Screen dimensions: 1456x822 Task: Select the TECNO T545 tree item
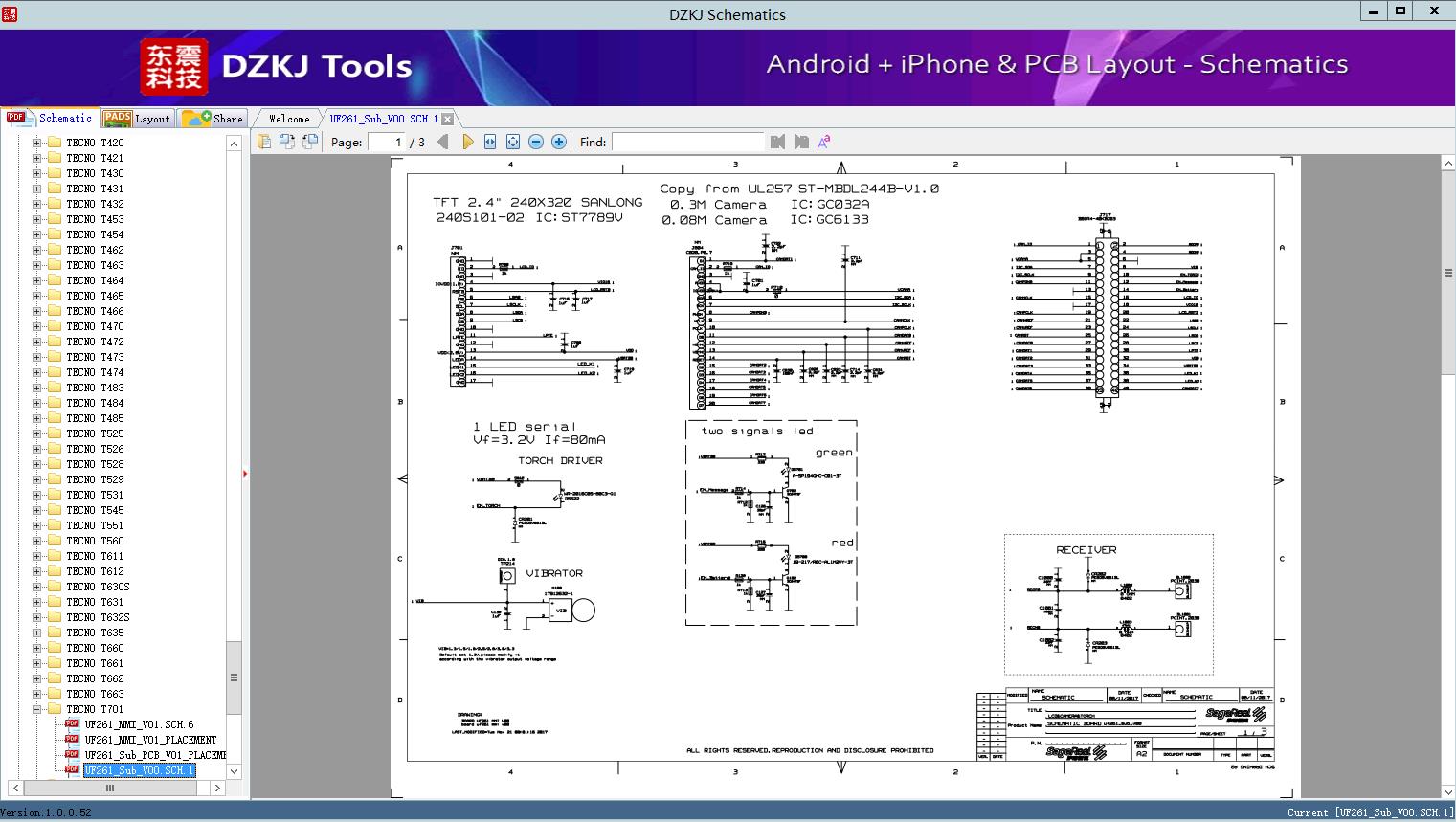click(95, 510)
